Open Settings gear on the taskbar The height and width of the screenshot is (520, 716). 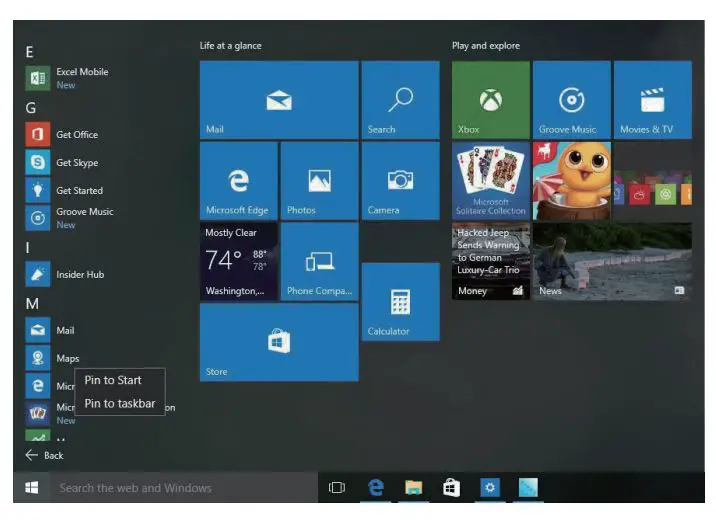490,488
